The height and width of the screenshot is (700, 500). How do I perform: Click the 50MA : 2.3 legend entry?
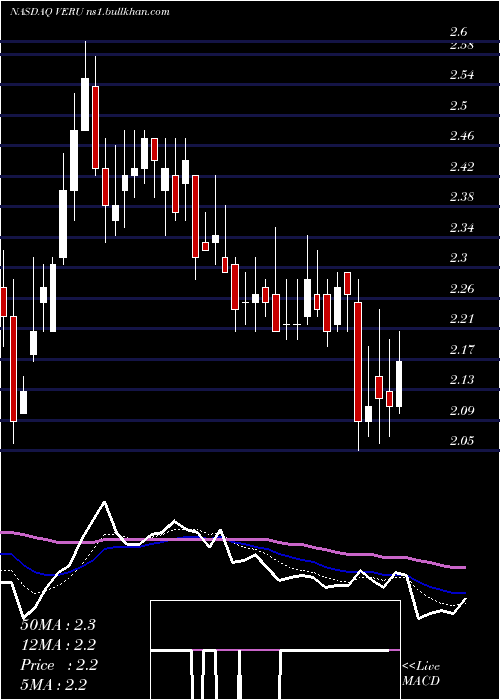[x=58, y=625]
